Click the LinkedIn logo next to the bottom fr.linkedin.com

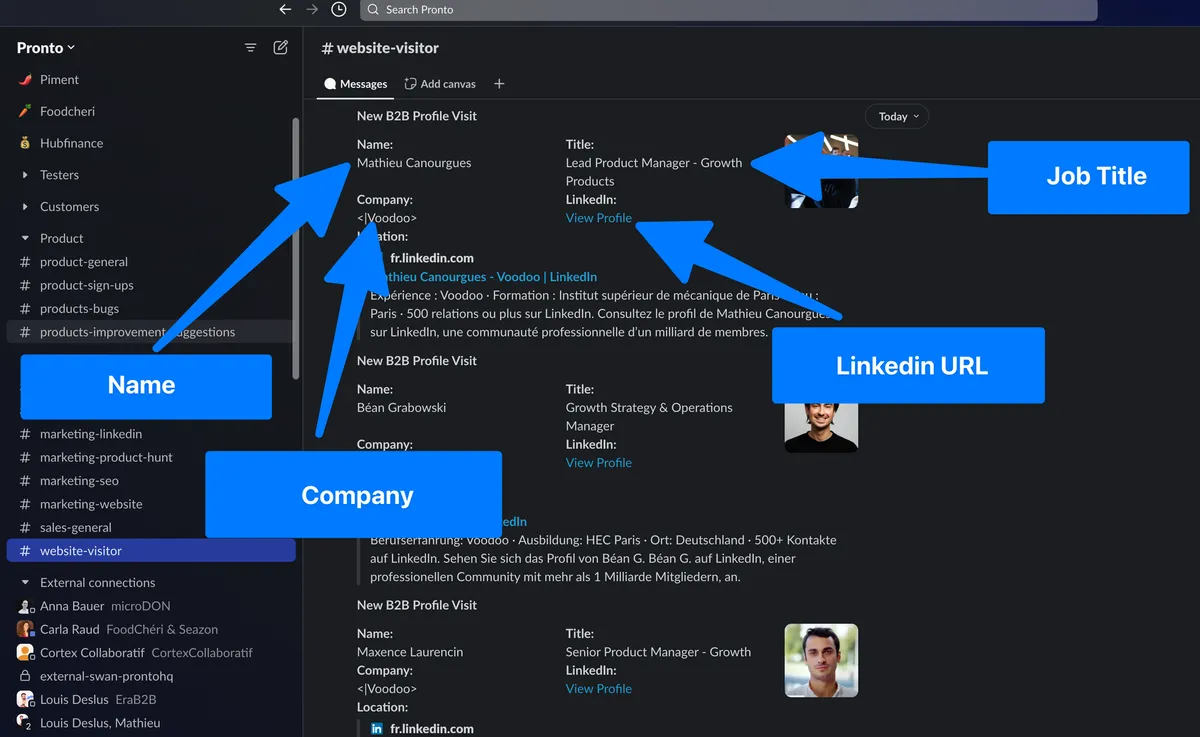[377, 729]
